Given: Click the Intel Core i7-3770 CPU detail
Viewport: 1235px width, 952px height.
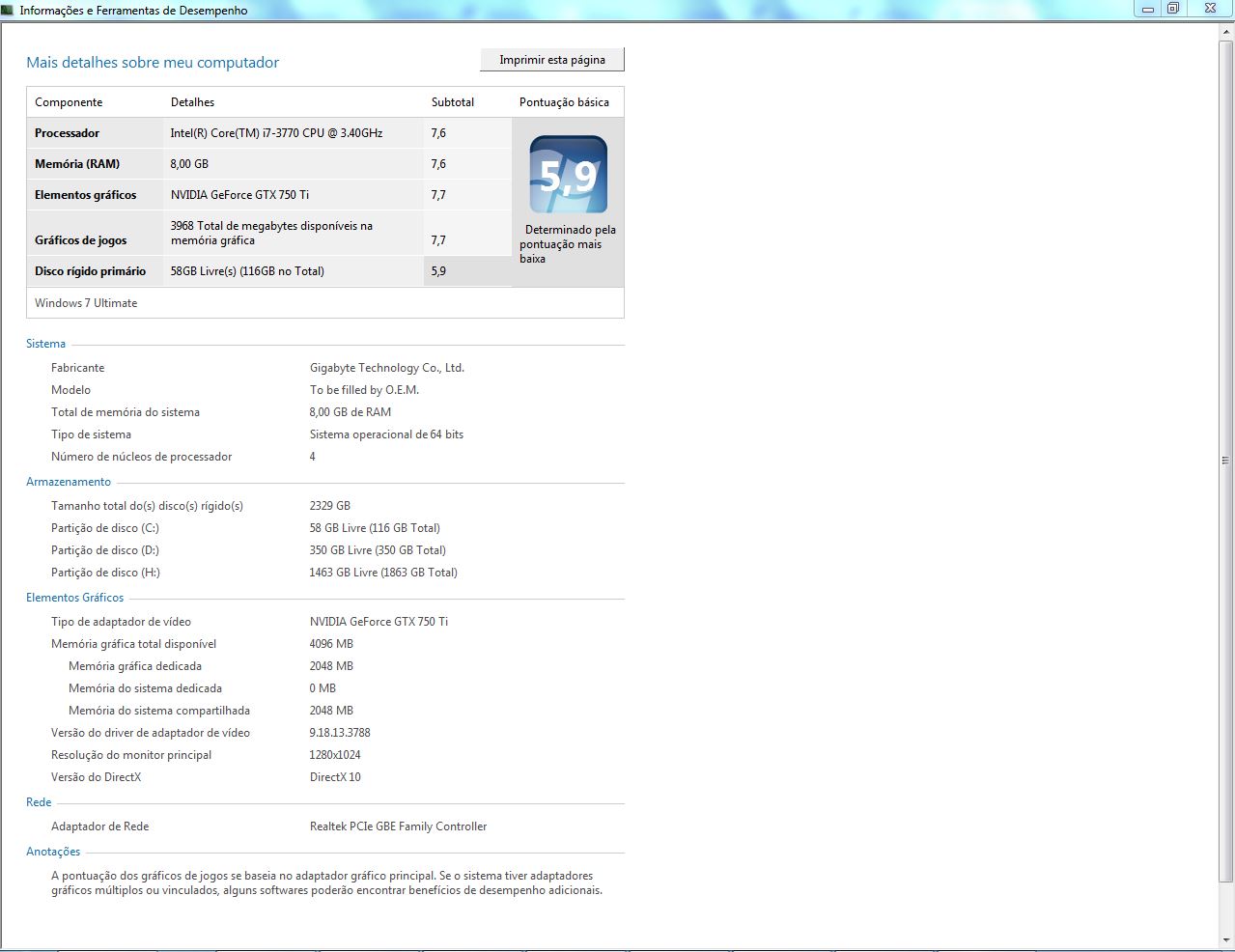Looking at the screenshot, I should click(276, 133).
